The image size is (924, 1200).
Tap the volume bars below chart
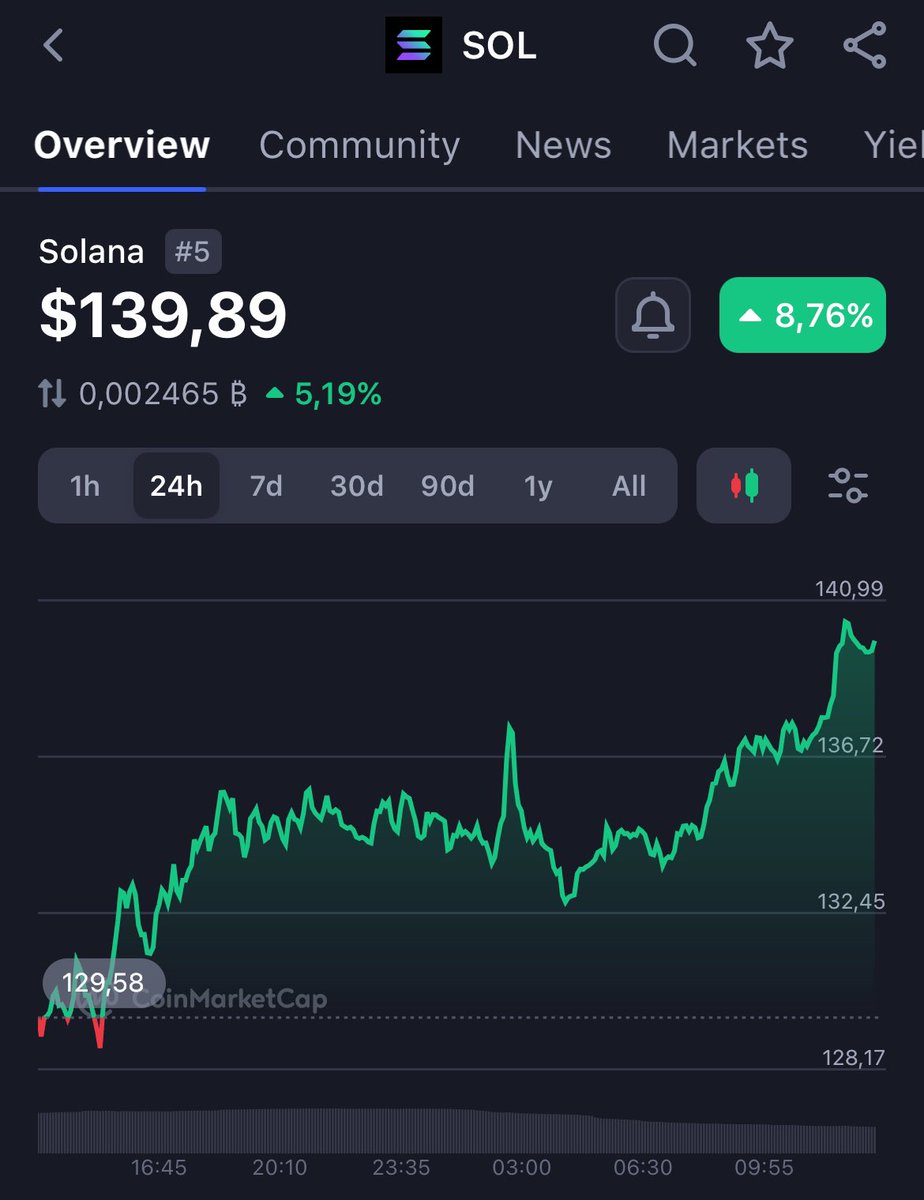tap(457, 1131)
